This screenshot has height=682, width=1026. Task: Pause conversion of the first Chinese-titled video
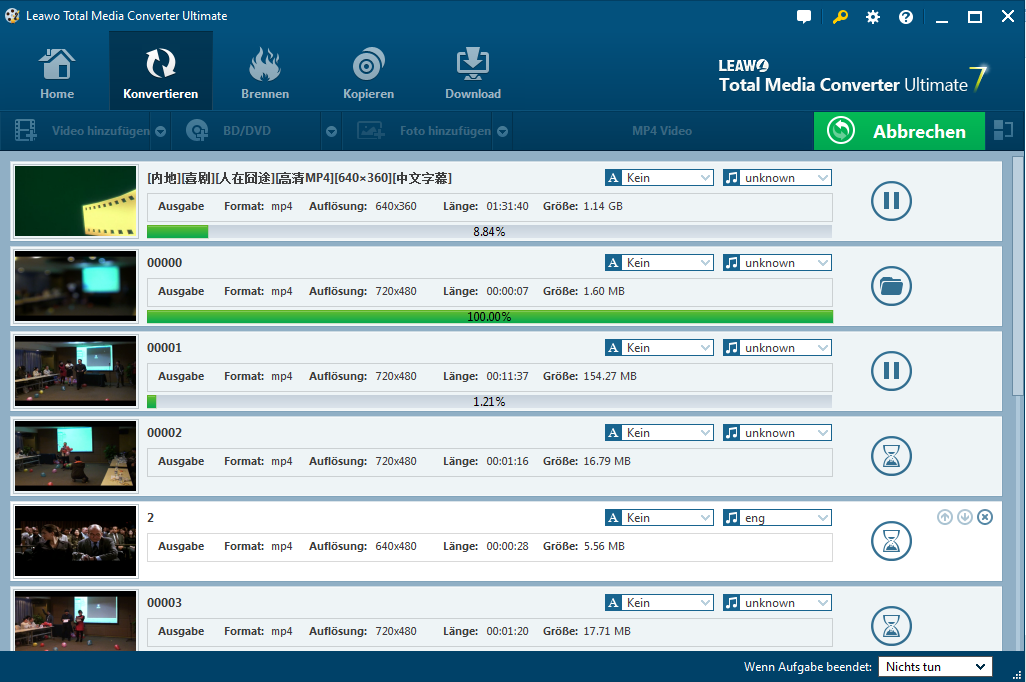click(891, 201)
